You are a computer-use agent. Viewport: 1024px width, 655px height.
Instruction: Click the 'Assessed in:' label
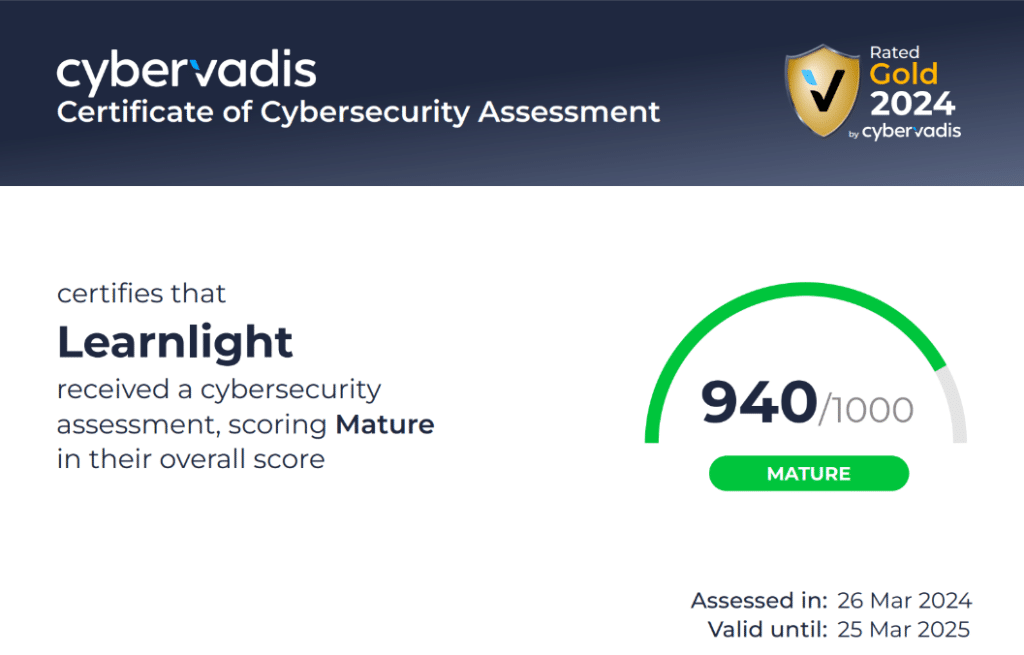click(x=759, y=600)
